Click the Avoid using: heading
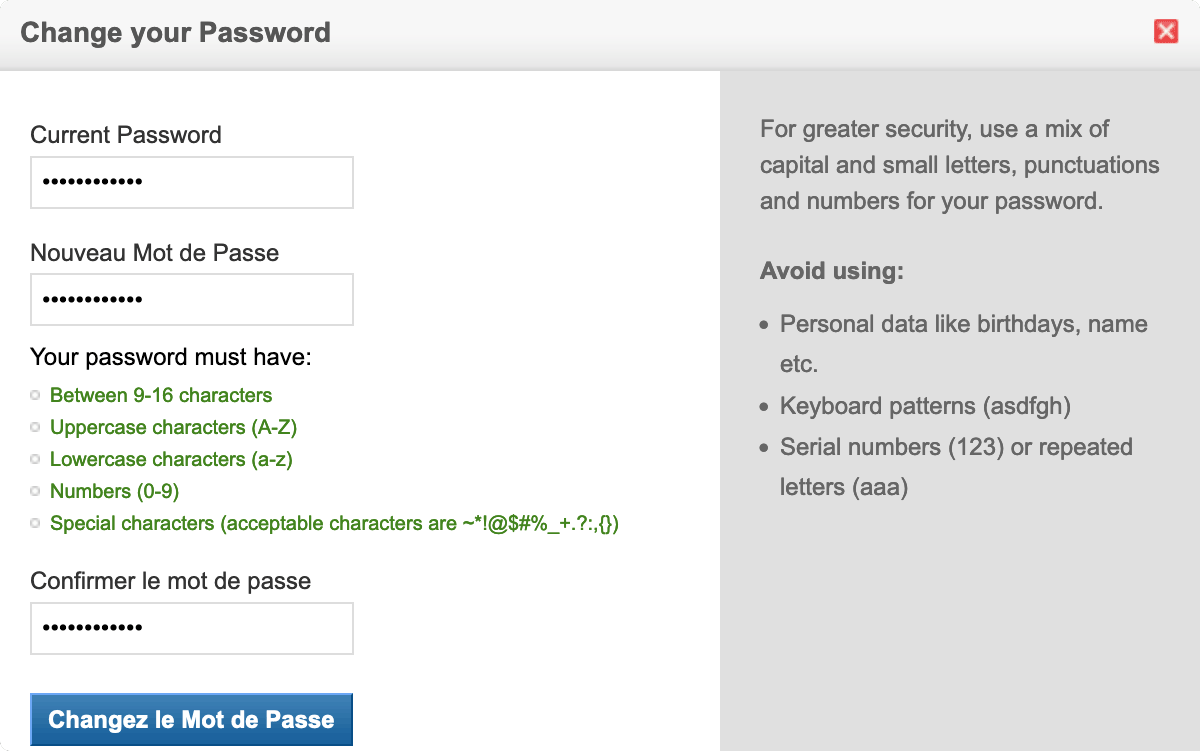Image resolution: width=1200 pixels, height=751 pixels. [832, 271]
